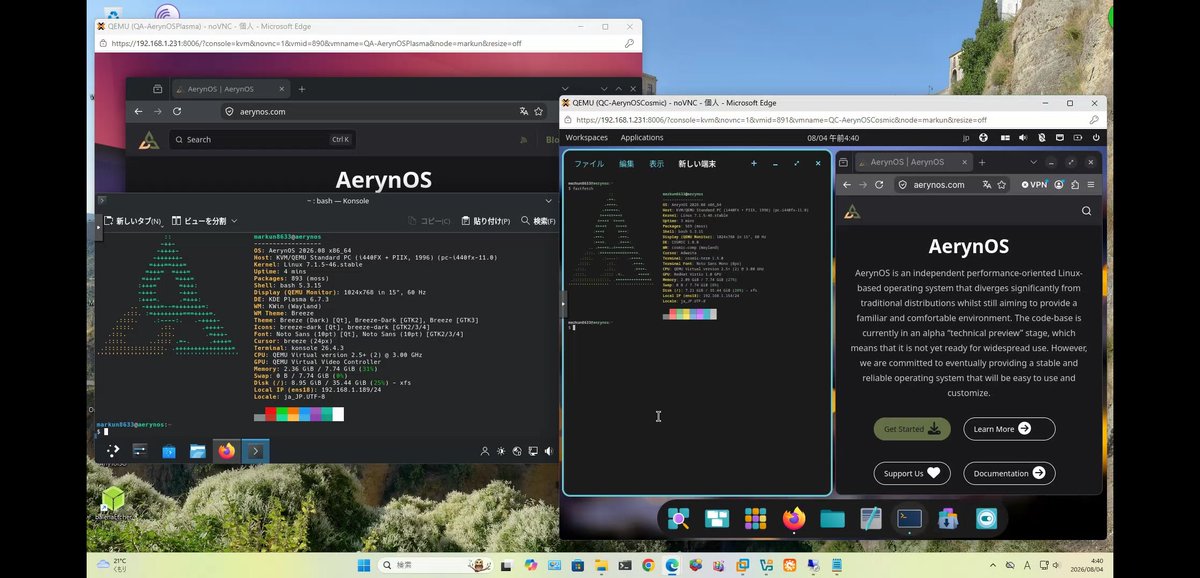1200x578 pixels.
Task: Click the Support Us button
Action: pos(912,473)
